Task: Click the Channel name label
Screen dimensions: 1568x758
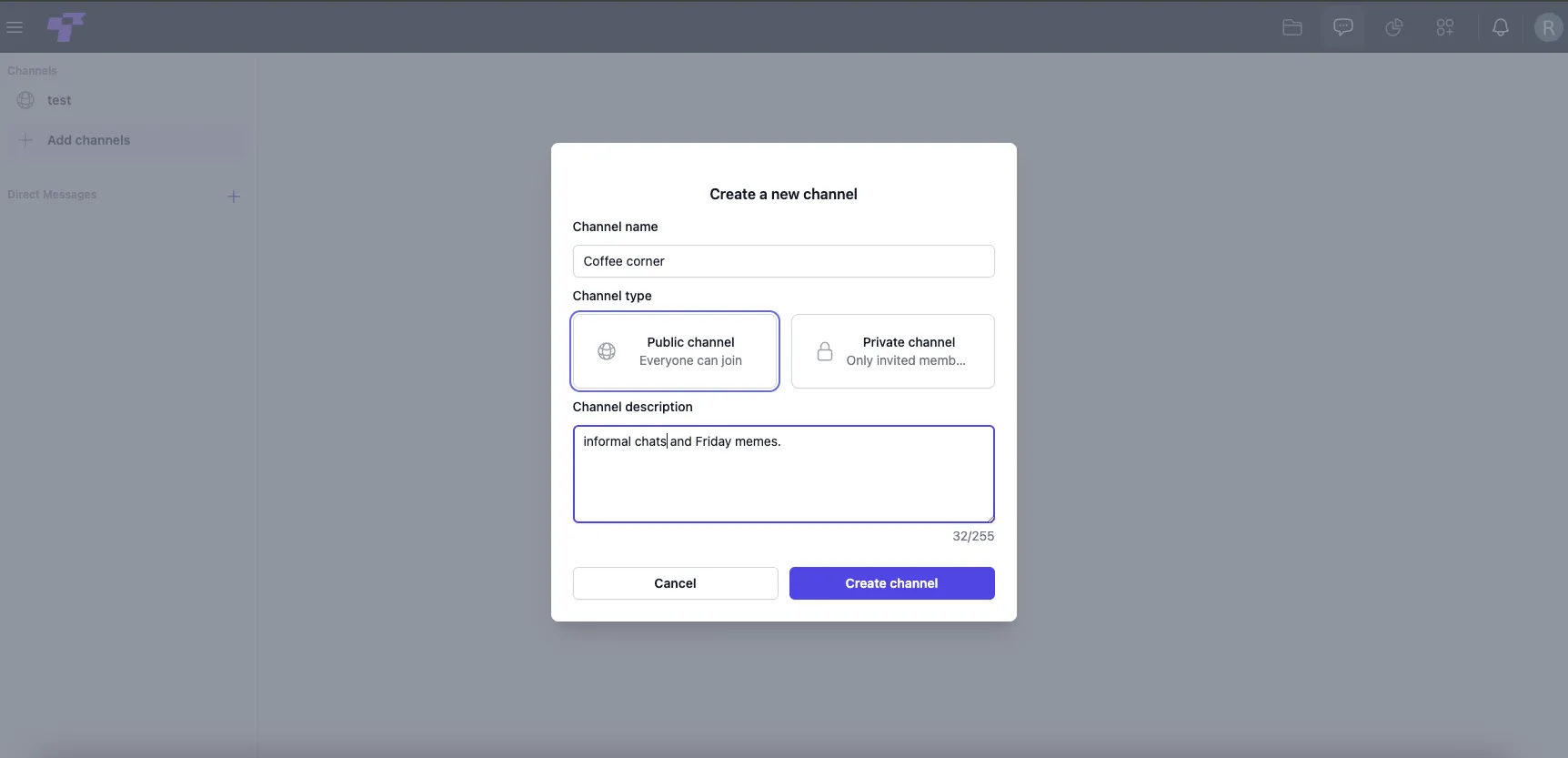Action: (616, 227)
